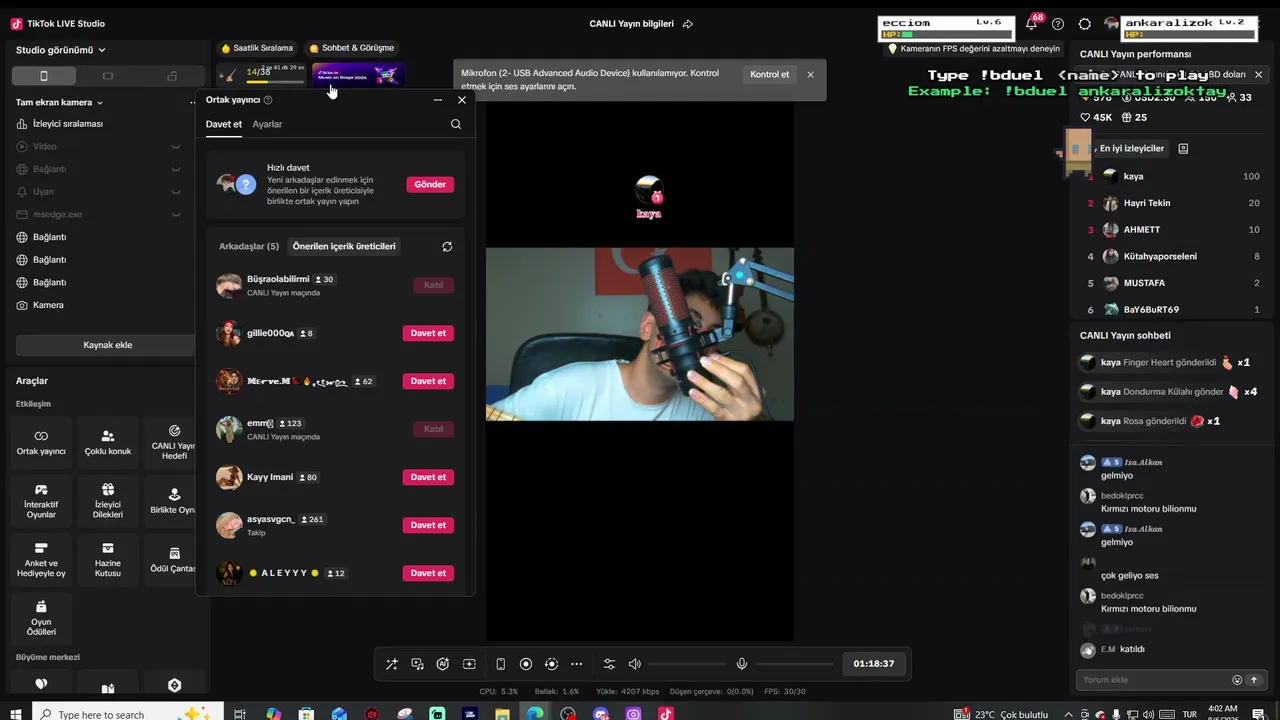Invite Kayy Imani with Davet et
The width and height of the screenshot is (1280, 720).
point(428,477)
